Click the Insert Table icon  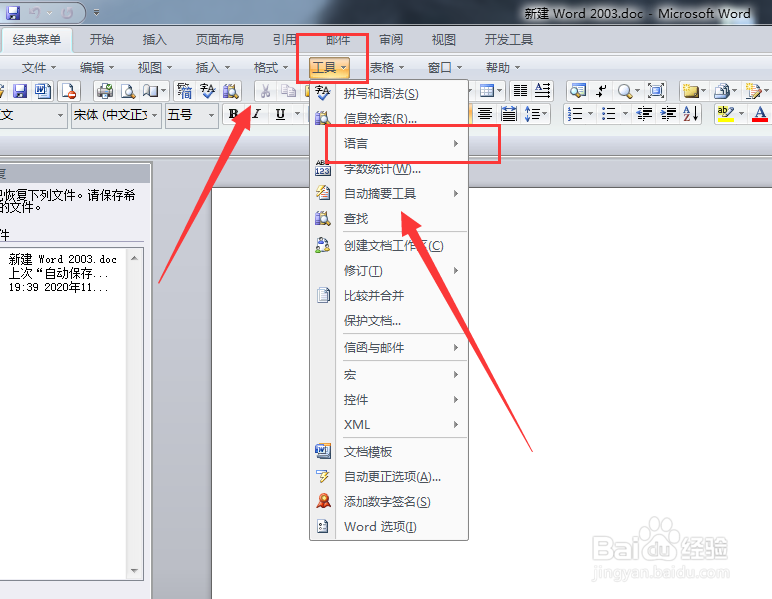(487, 91)
